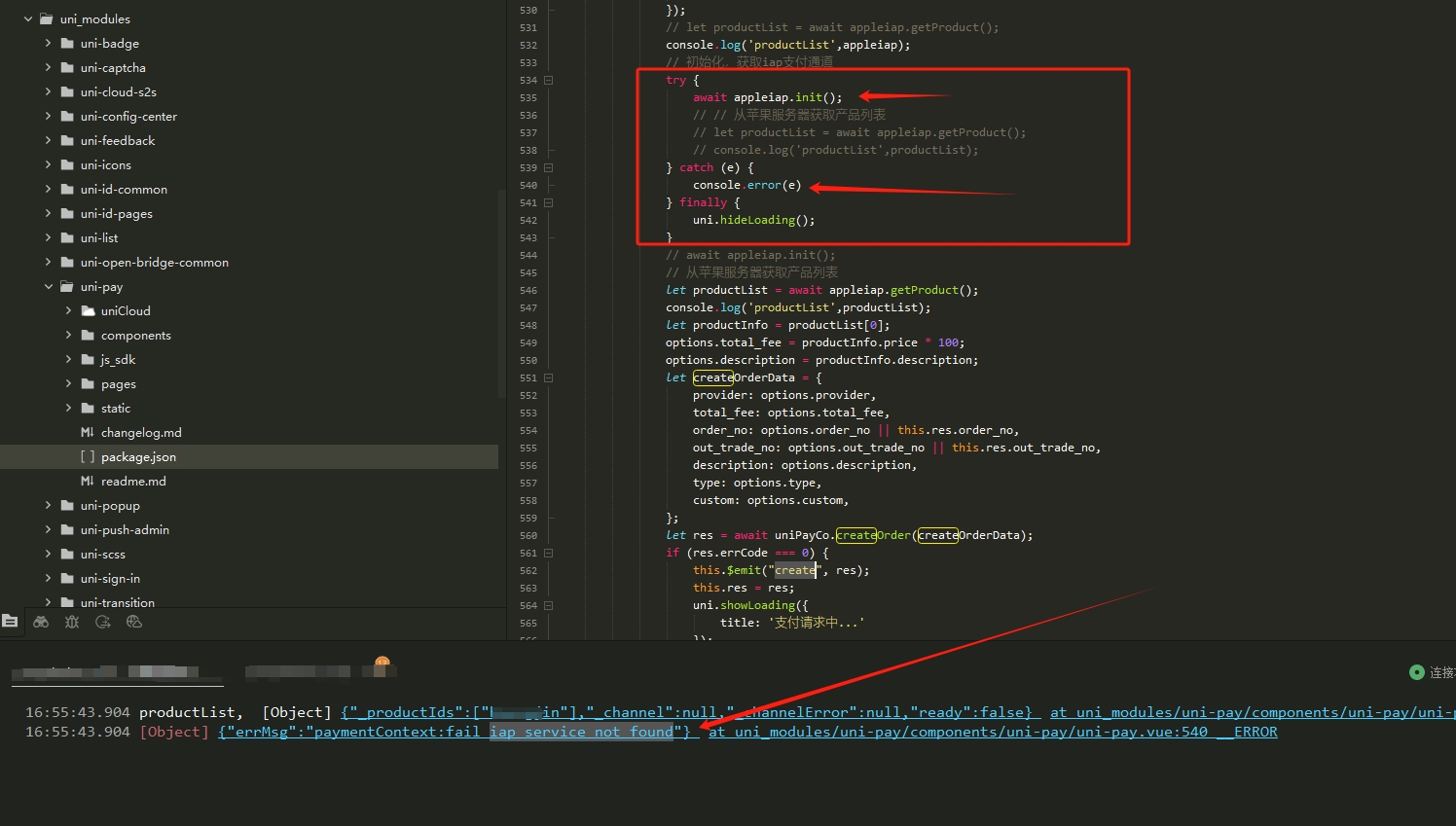The width and height of the screenshot is (1456, 826).
Task: Fold showLoading block at line 564
Action: tap(548, 605)
